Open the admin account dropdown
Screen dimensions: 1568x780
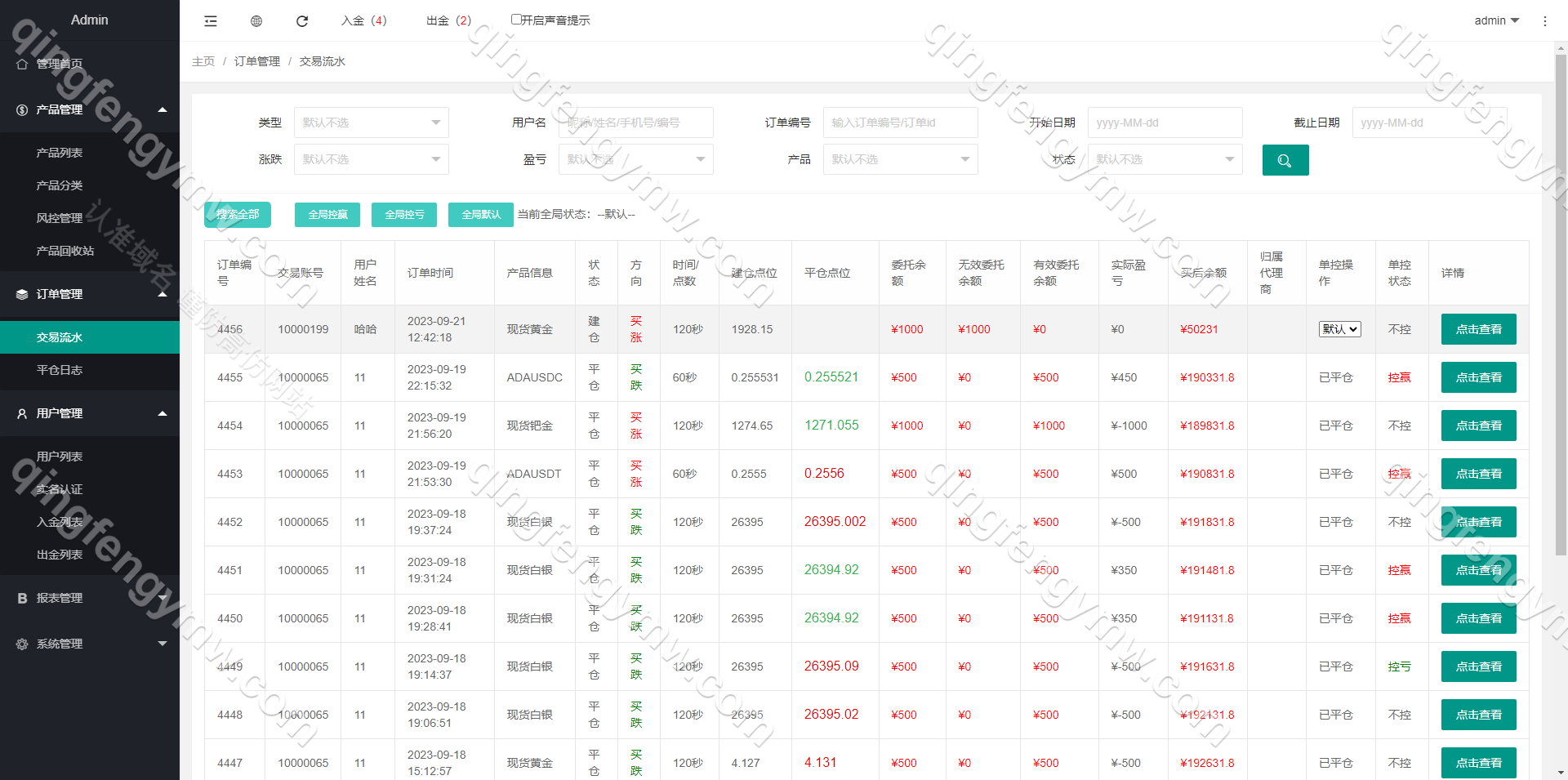click(x=1496, y=20)
